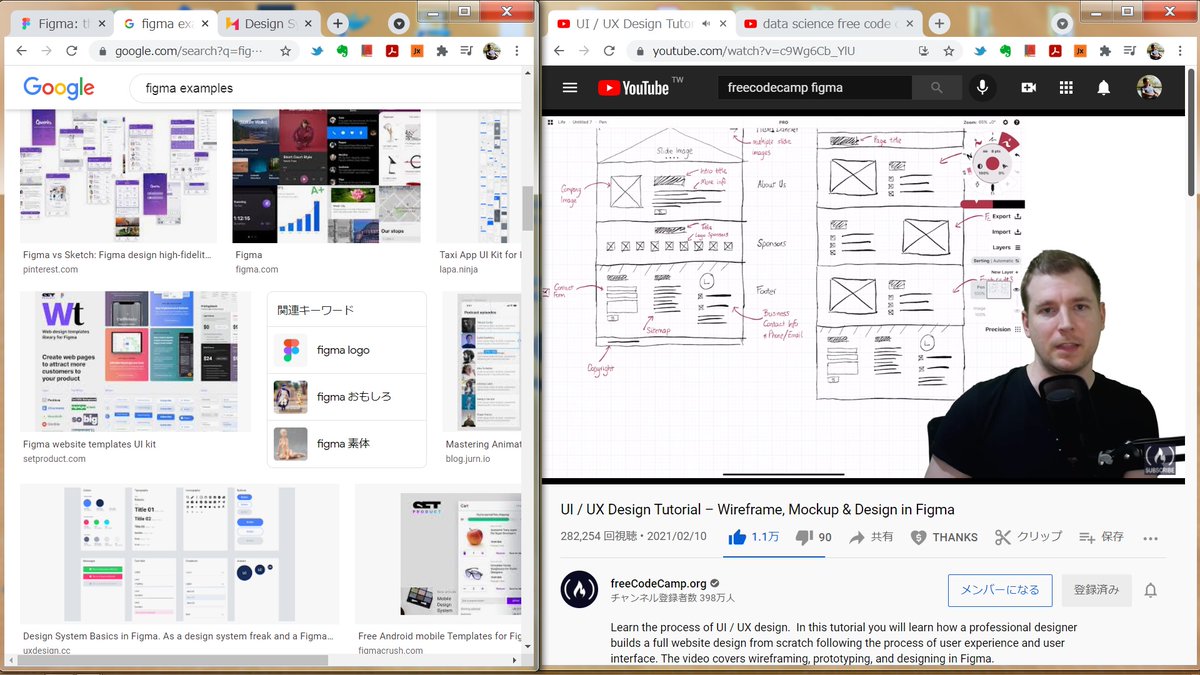Viewport: 1200px width, 675px height.
Task: Click figma おもしろ related keyword
Action: point(347,397)
